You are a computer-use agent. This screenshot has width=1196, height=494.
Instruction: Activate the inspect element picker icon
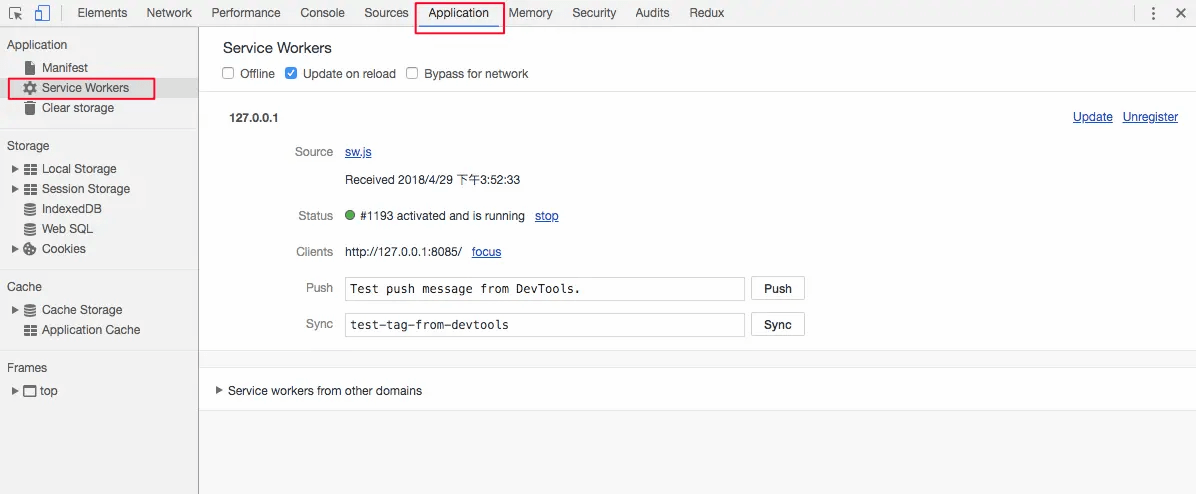coord(15,13)
